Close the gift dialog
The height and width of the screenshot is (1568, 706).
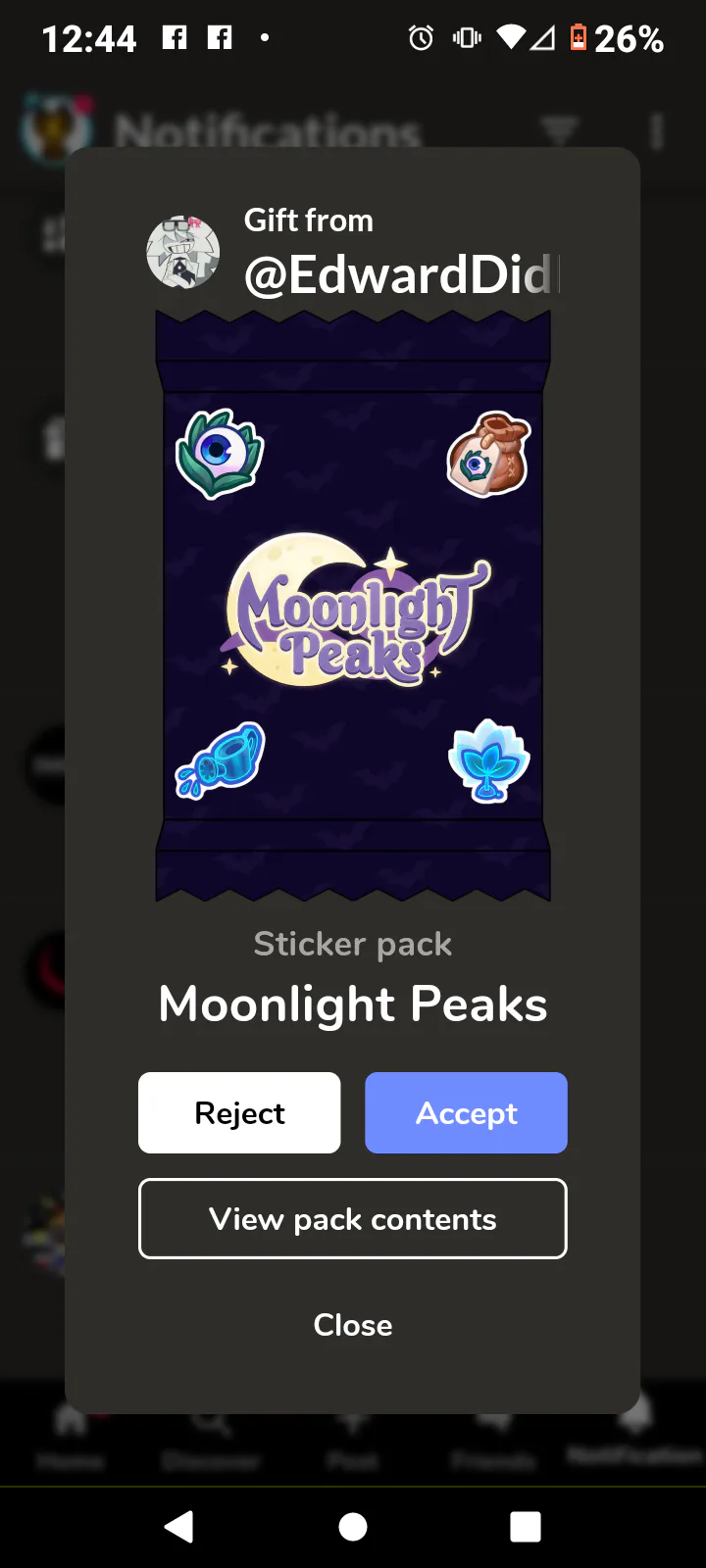(x=353, y=1325)
